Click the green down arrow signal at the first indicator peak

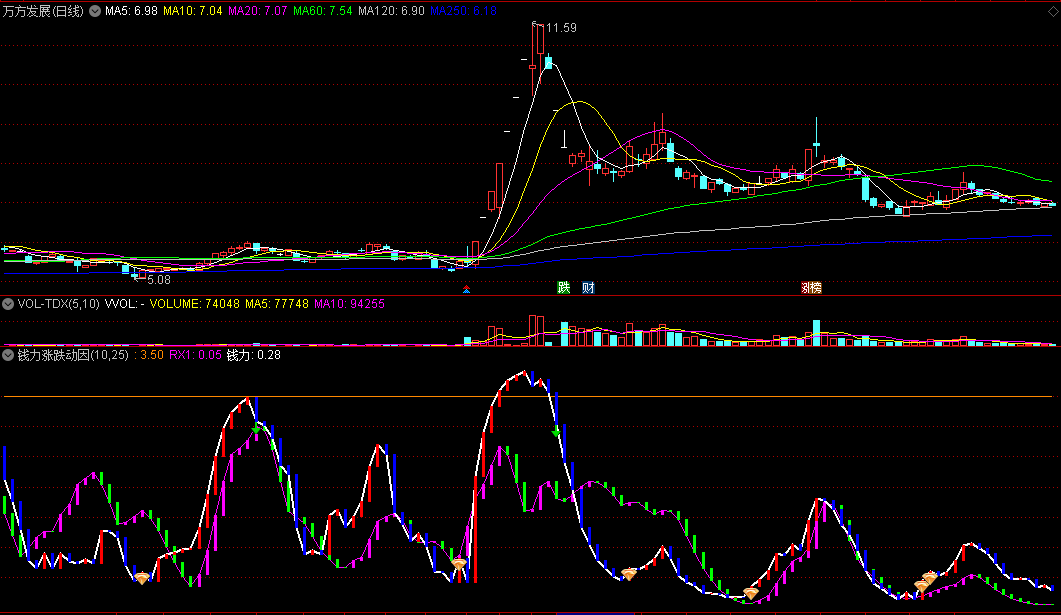tap(256, 430)
